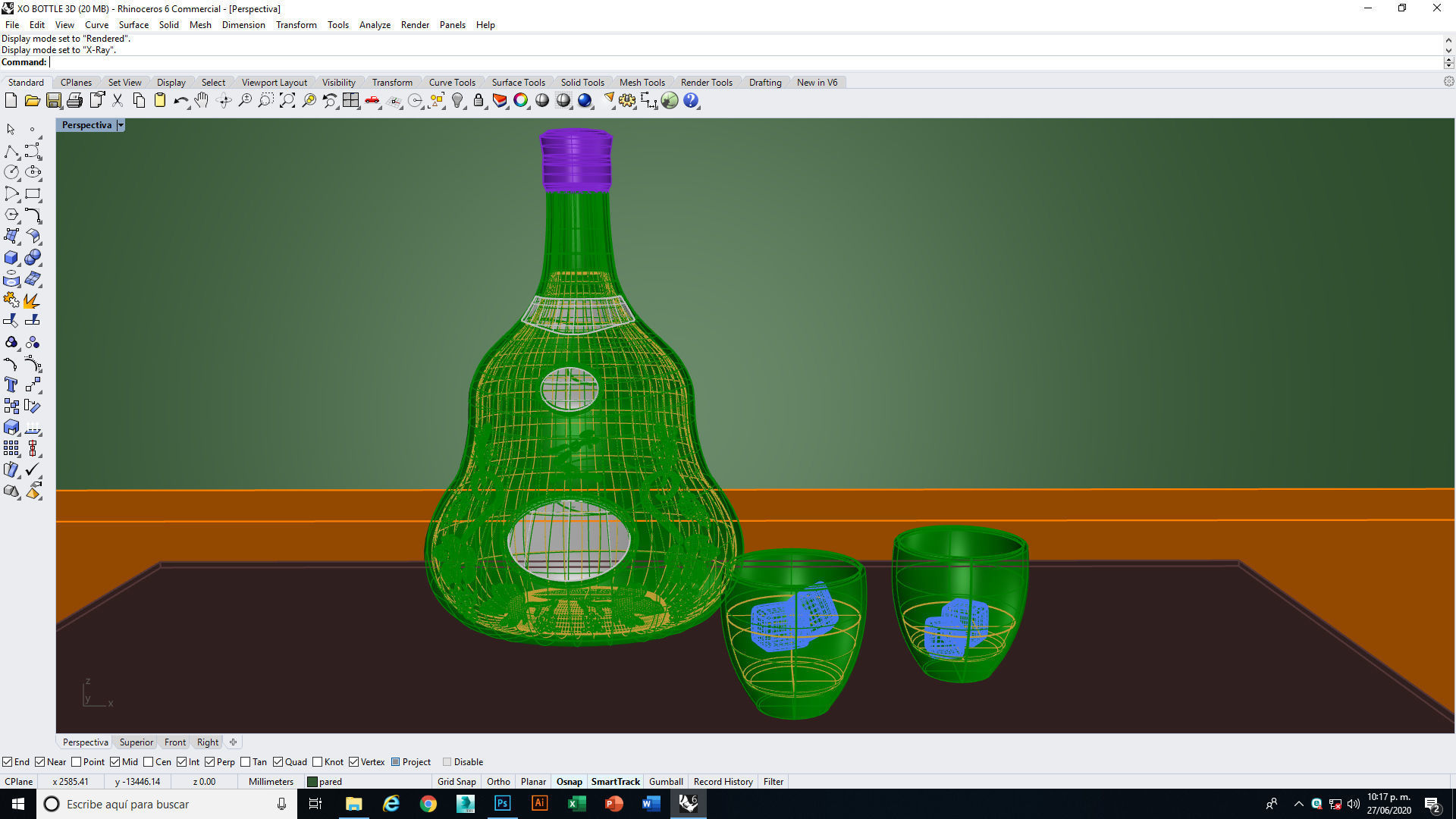Select the Rotate view tool
Viewport: 1456px width, 819px height.
pyautogui.click(x=224, y=100)
